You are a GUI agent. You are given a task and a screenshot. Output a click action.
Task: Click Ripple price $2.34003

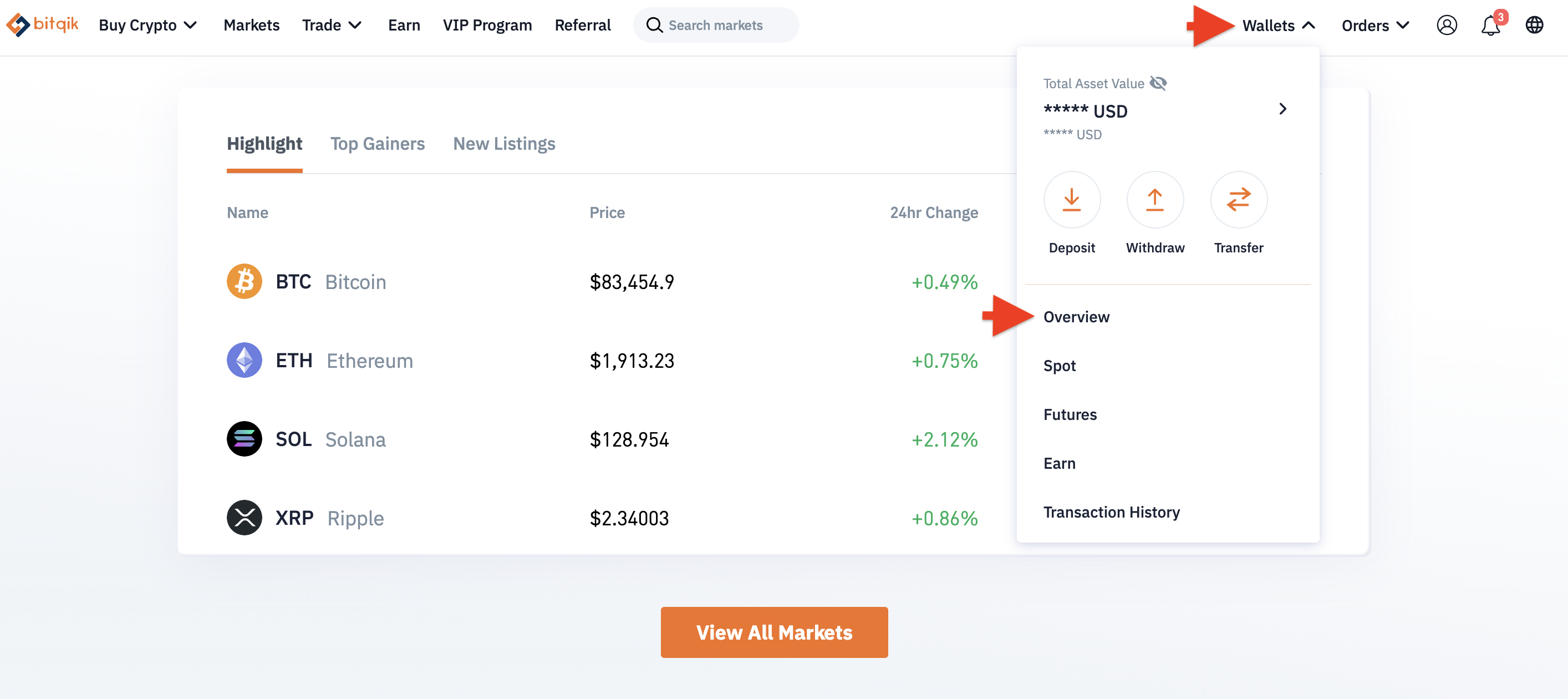pos(629,518)
